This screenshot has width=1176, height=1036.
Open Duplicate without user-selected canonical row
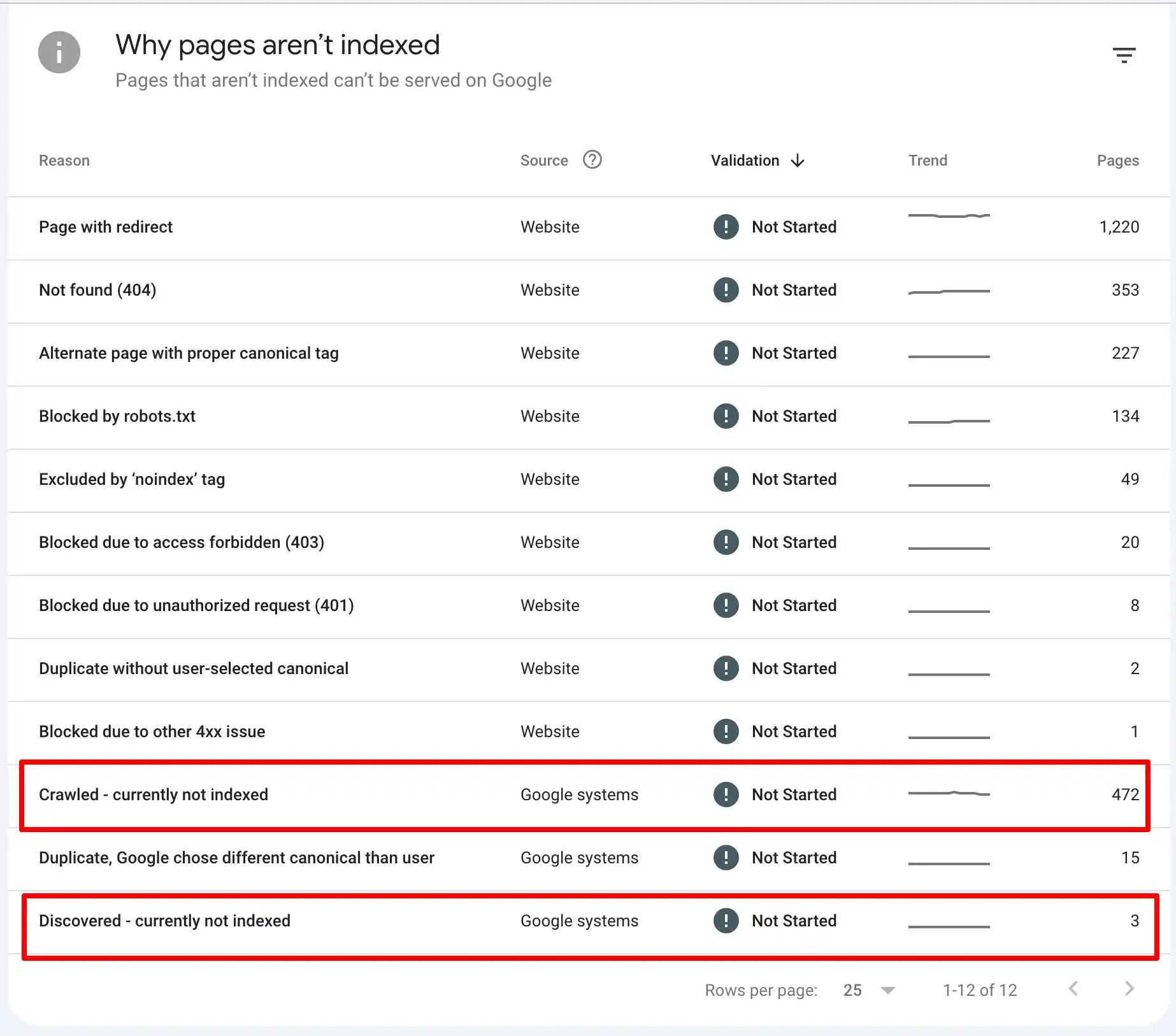click(194, 668)
